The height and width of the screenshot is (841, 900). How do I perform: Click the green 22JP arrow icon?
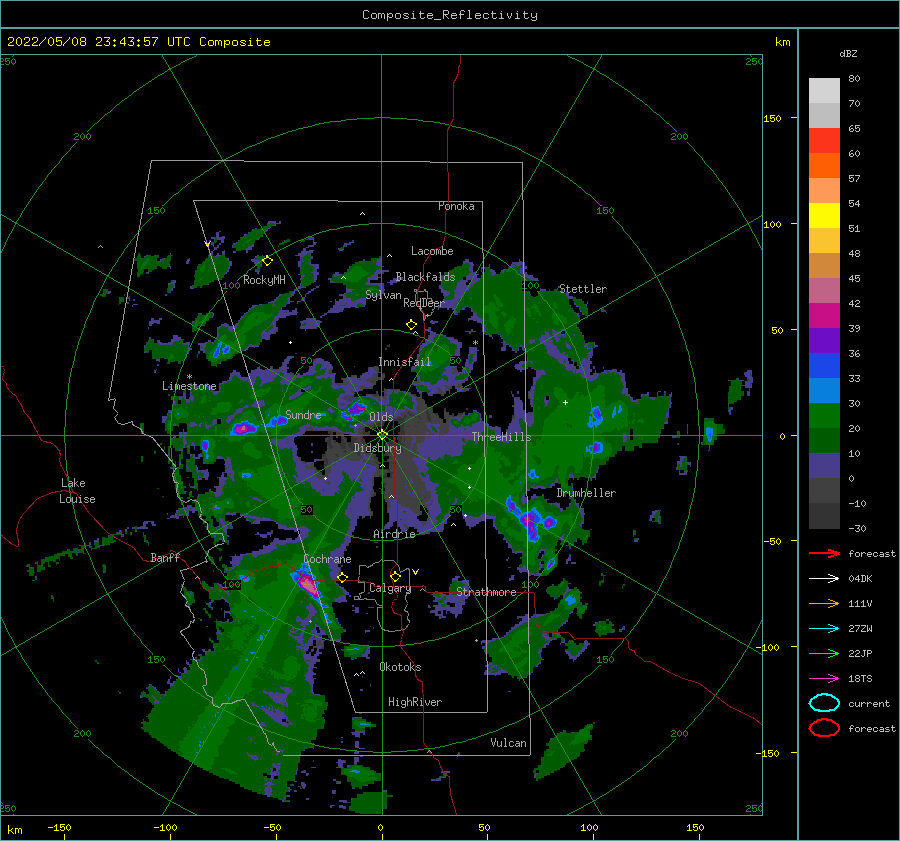824,653
